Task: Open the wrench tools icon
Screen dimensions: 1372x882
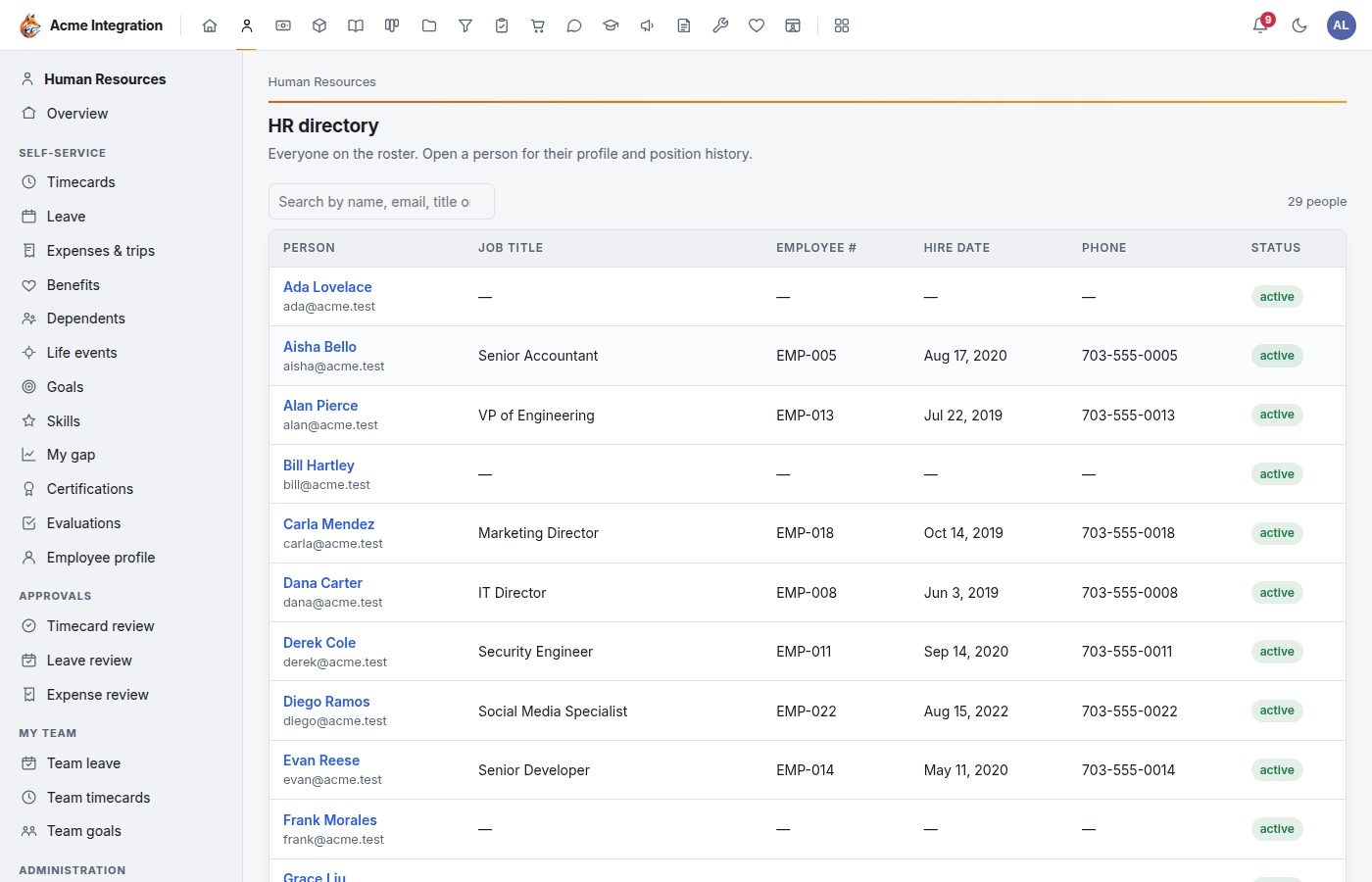Action: click(x=720, y=25)
